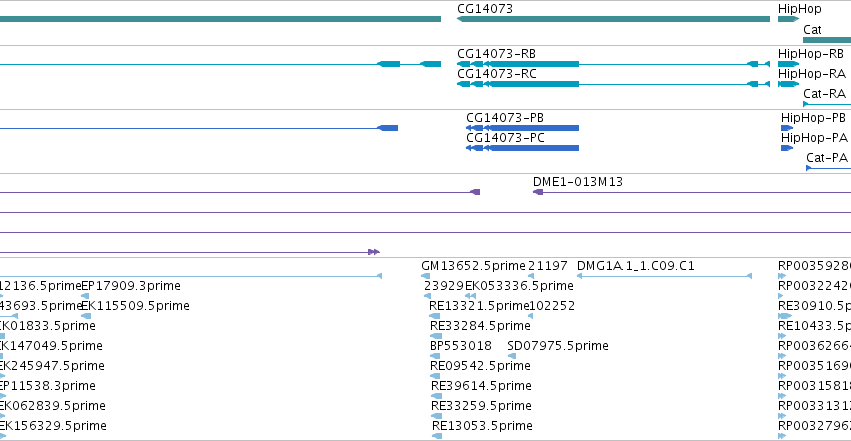Select the 102252 feature label
Image resolution: width=851 pixels, height=441 pixels.
tap(551, 306)
